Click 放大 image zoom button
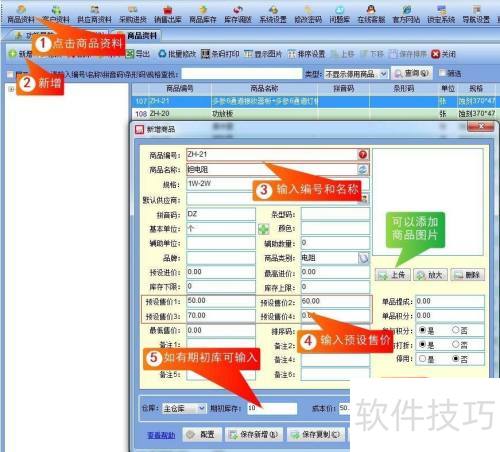Image resolution: width=500 pixels, height=452 pixels. [x=430, y=275]
